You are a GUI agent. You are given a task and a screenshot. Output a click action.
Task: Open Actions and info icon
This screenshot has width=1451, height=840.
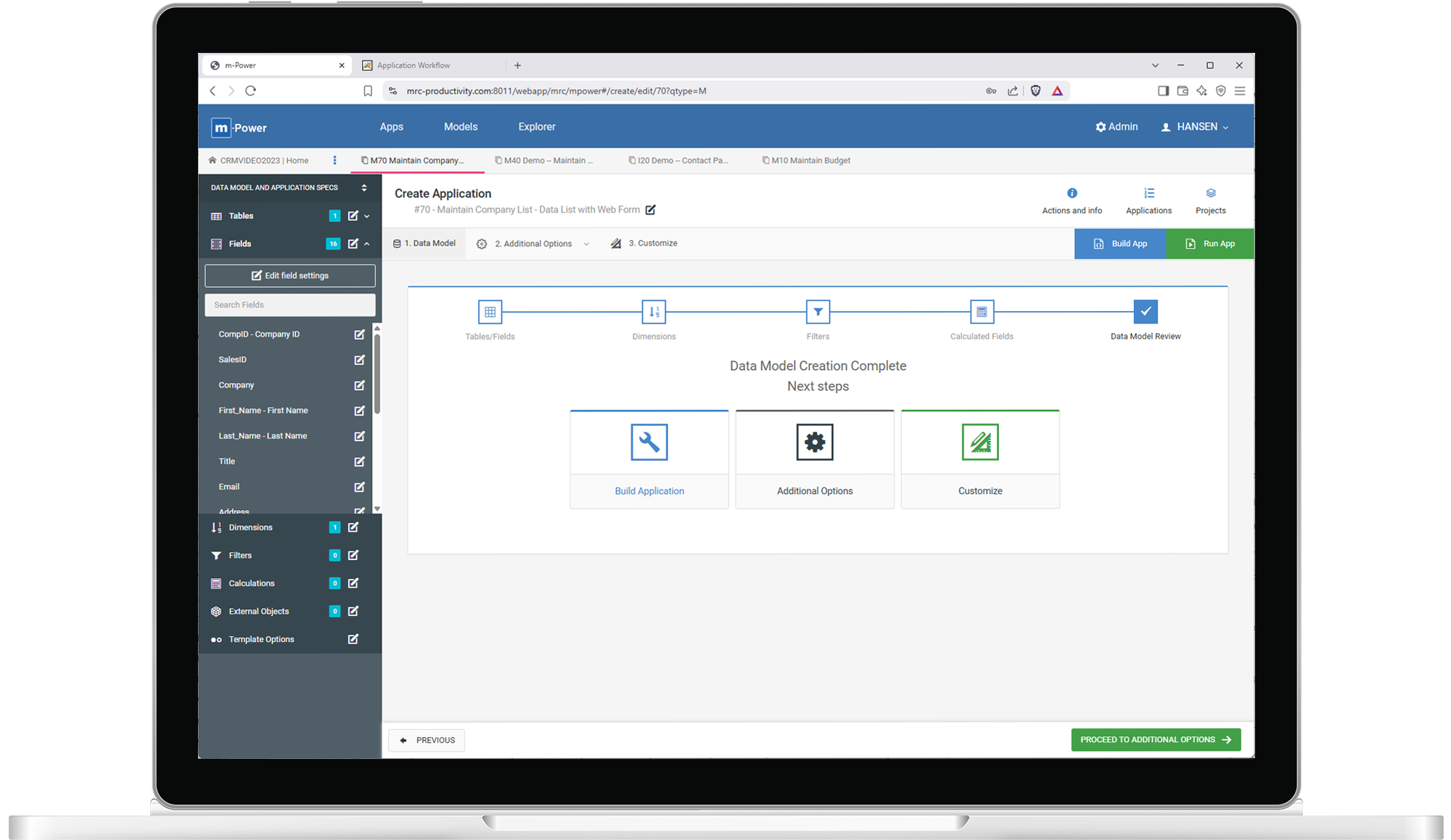[x=1072, y=193]
